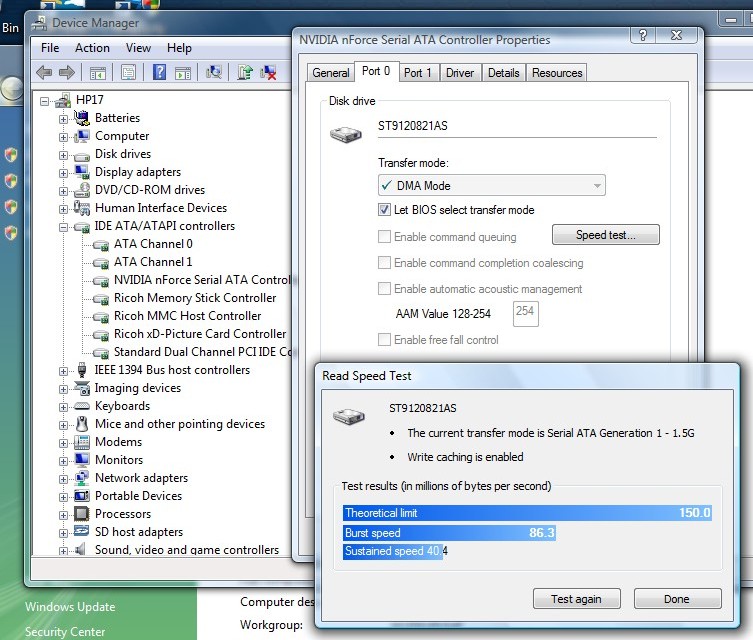
Task: Switch to the Resources tab
Action: pos(557,73)
